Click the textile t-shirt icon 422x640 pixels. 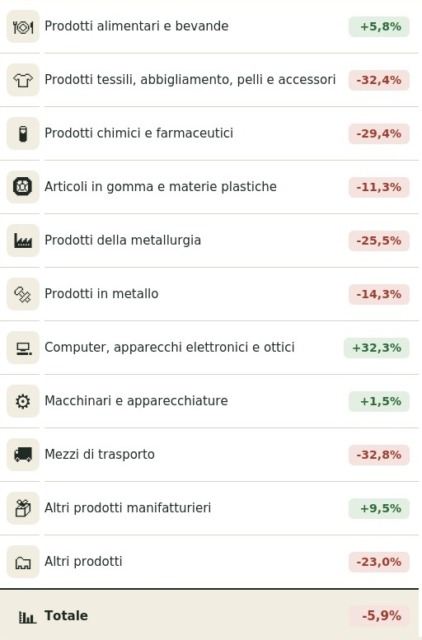[x=23, y=80]
